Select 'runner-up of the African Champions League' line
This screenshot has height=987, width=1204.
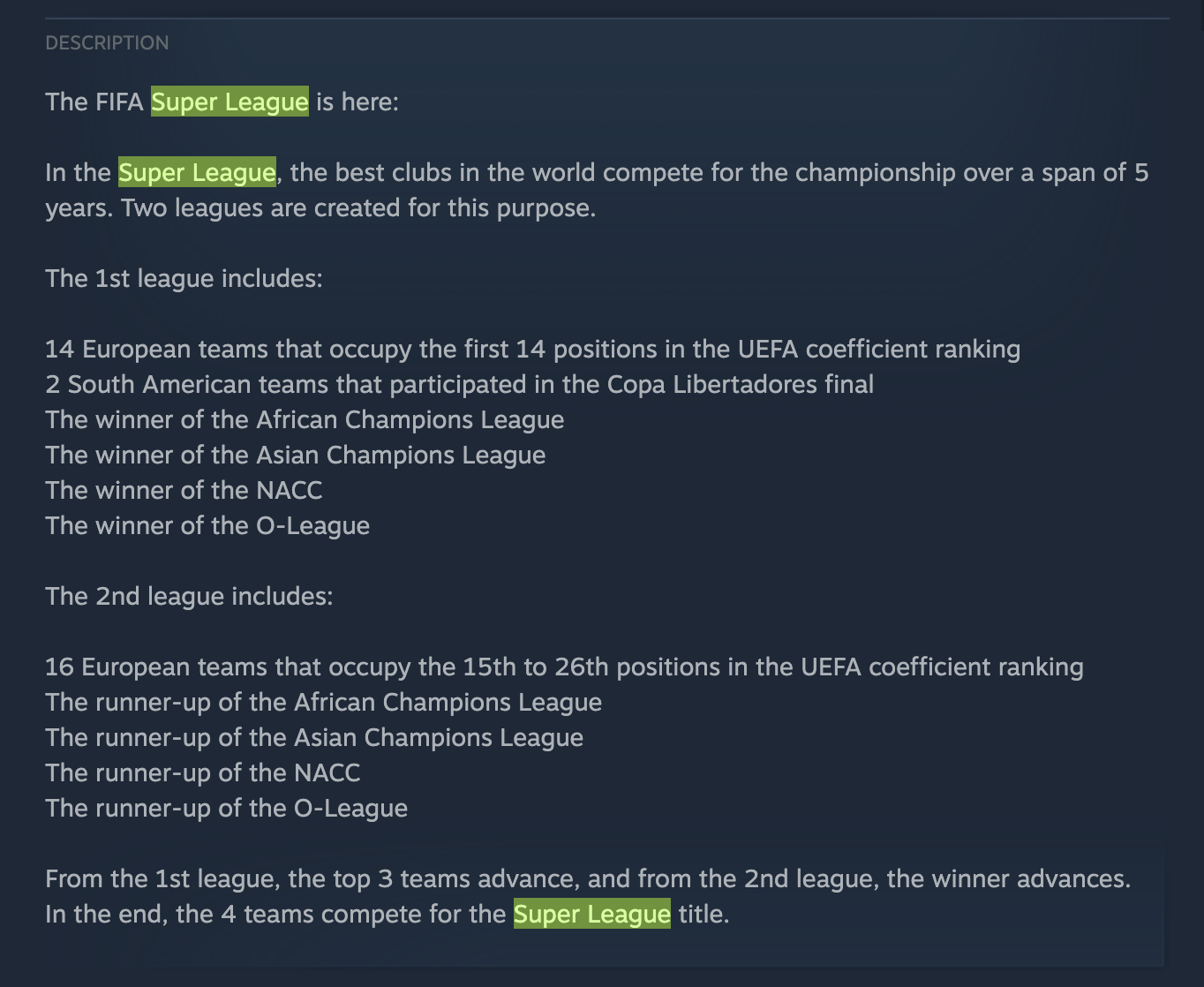coord(323,703)
